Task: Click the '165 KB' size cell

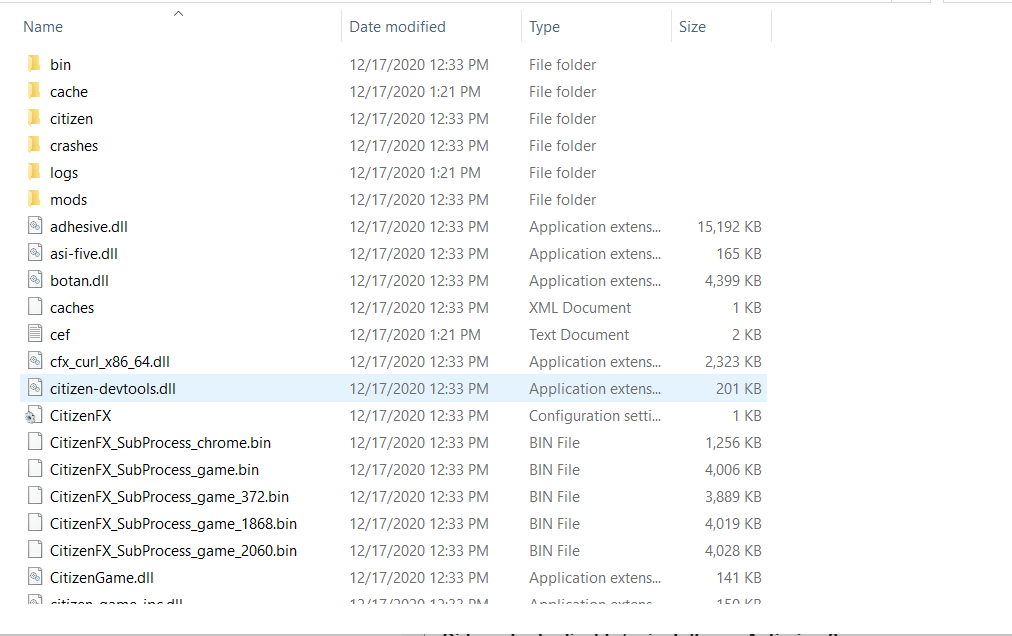Action: 739,254
